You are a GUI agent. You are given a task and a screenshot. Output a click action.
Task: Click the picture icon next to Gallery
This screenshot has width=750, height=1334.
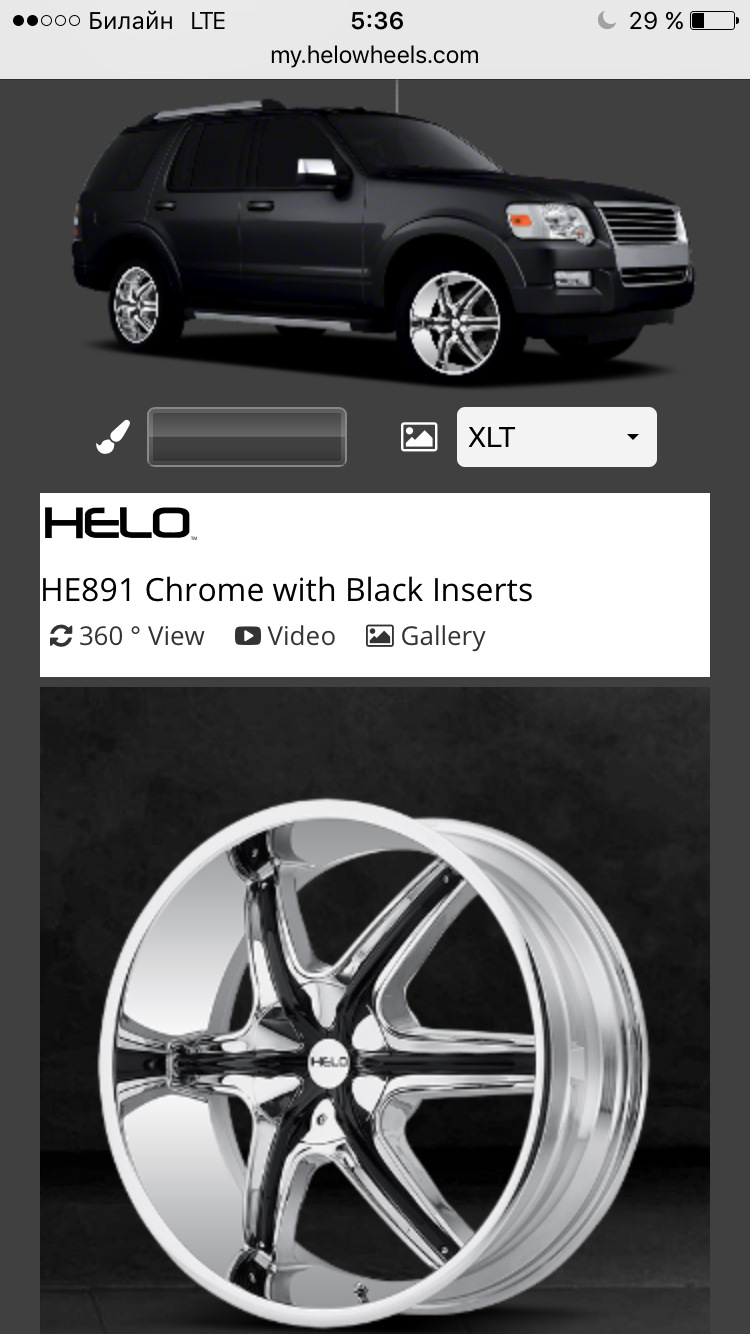[380, 636]
